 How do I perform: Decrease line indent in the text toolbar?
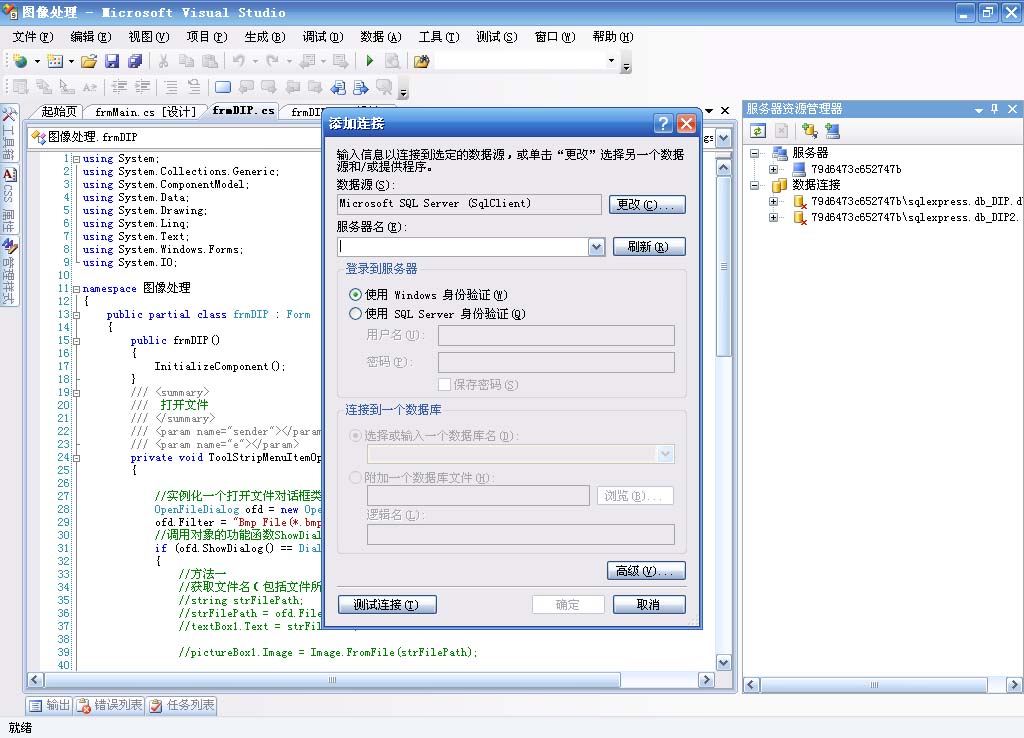[119, 87]
